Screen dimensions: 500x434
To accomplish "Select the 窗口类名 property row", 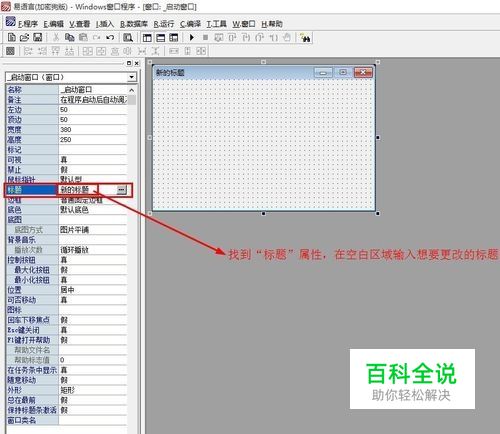I will tap(66, 420).
